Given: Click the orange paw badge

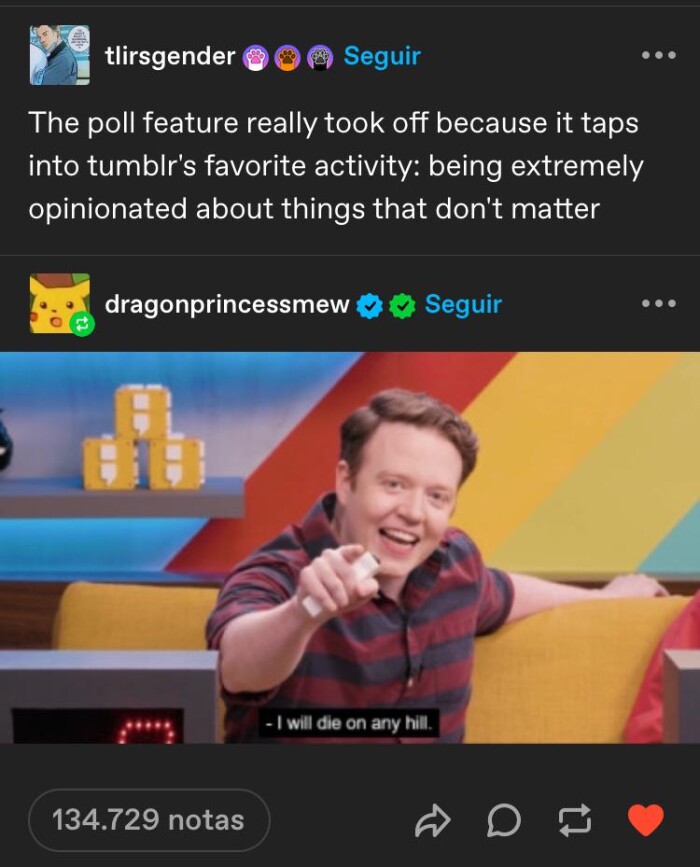Looking at the screenshot, I should (288, 58).
